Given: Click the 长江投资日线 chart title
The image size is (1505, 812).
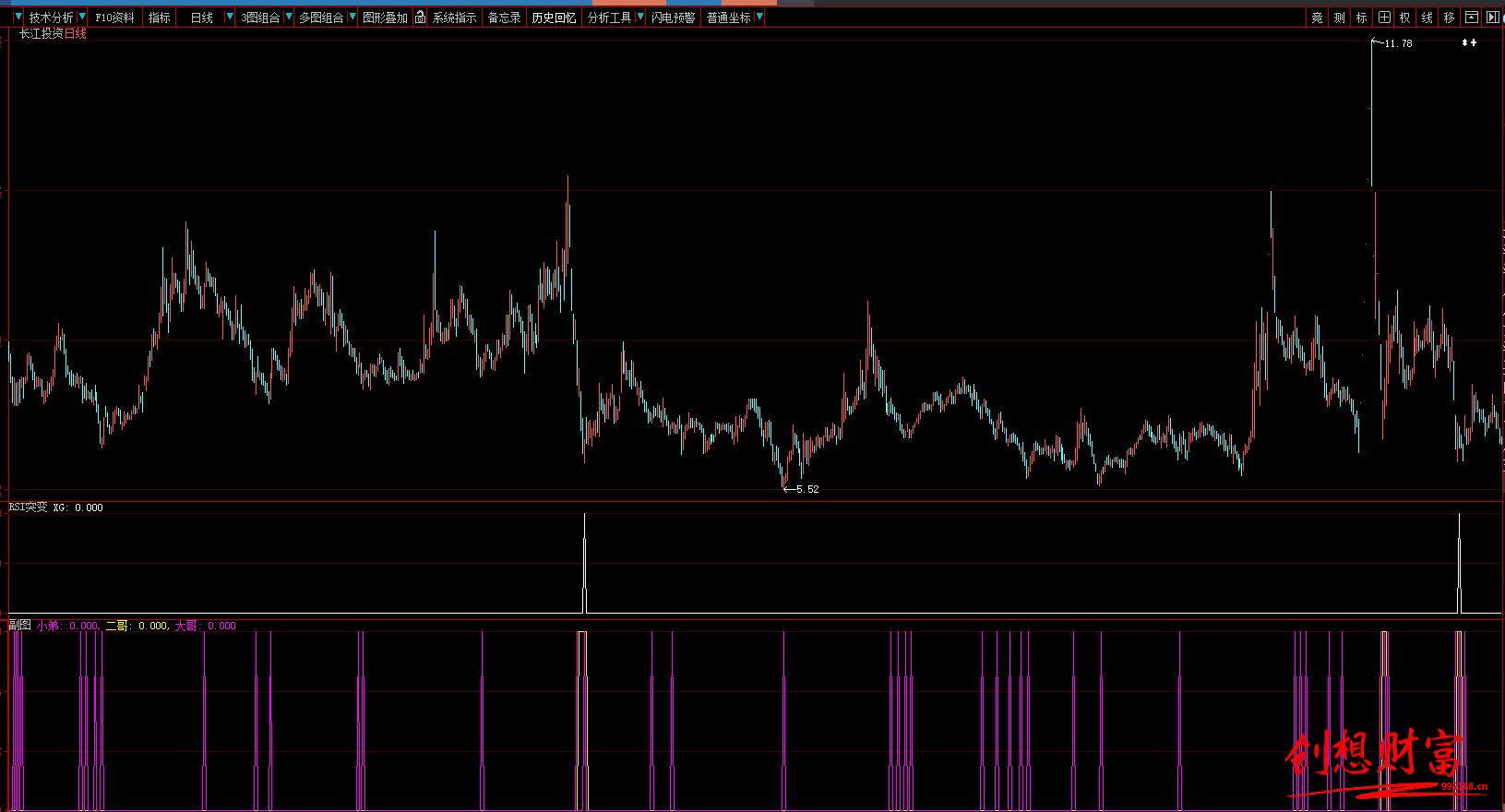Looking at the screenshot, I should [53, 33].
